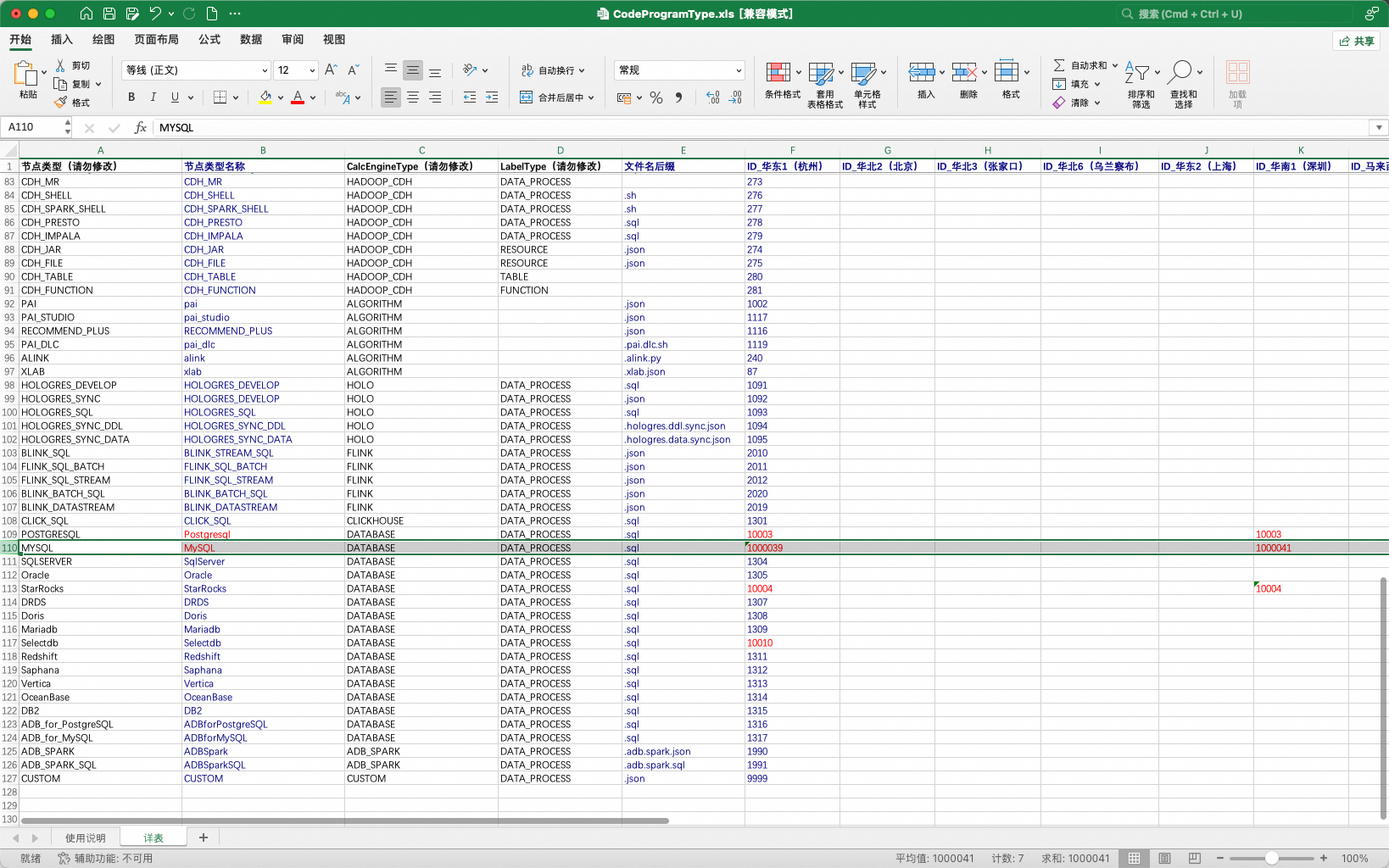Apply the borders icon
Viewport: 1389px width, 868px height.
[220, 97]
